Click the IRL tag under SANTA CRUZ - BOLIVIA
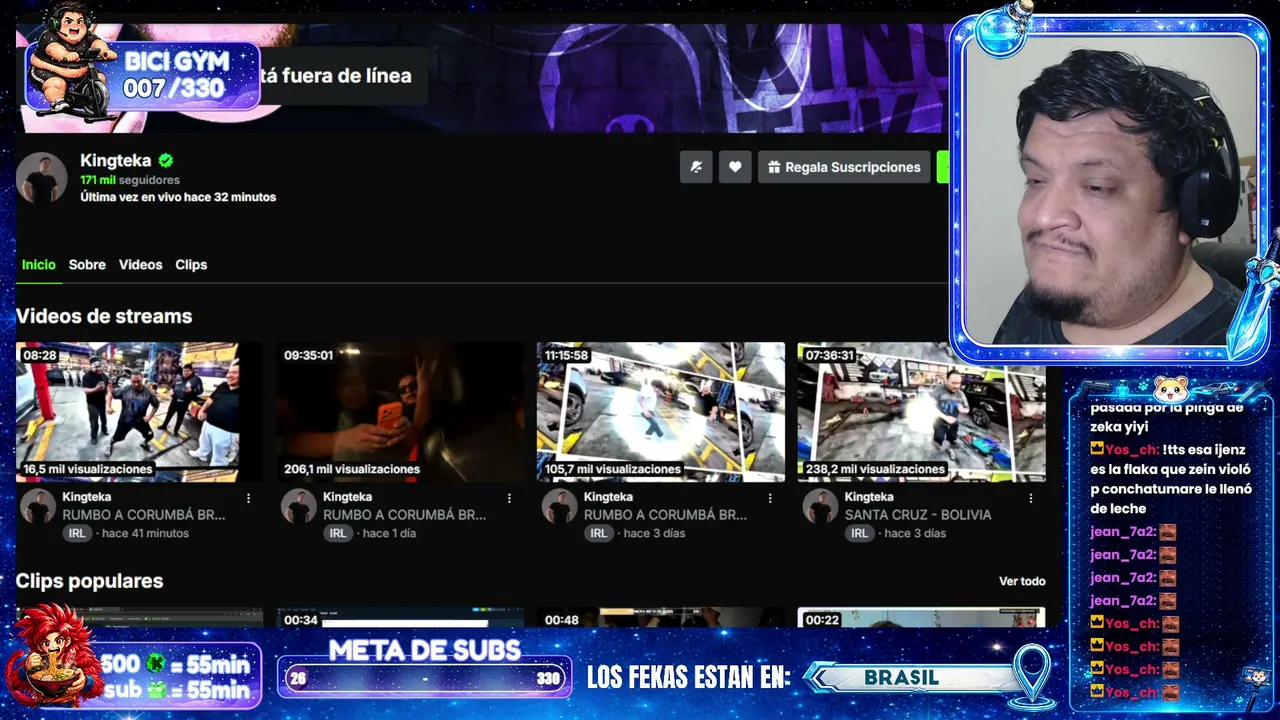The image size is (1280, 720). (860, 534)
